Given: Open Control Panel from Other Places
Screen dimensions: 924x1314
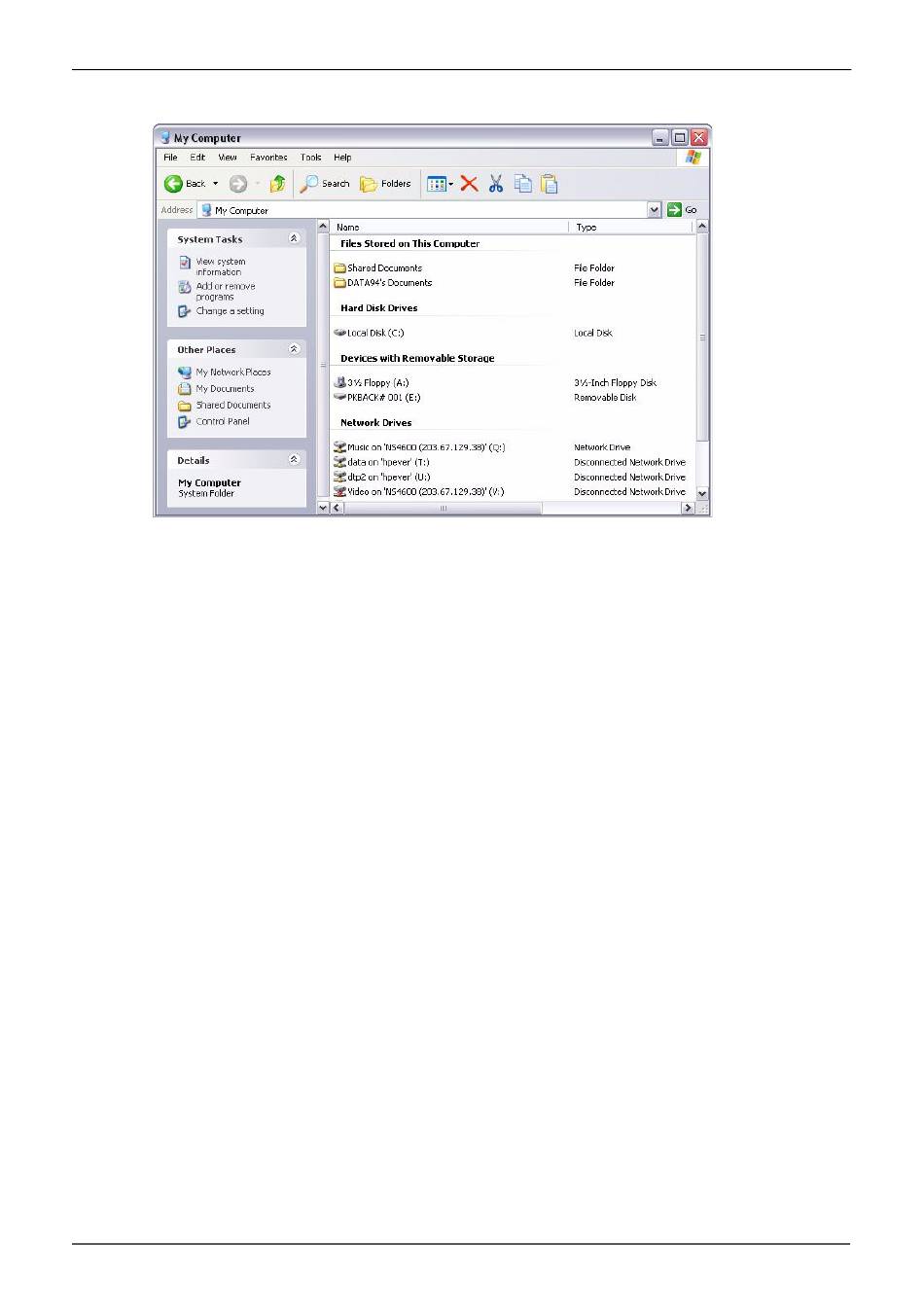Looking at the screenshot, I should point(223,422).
